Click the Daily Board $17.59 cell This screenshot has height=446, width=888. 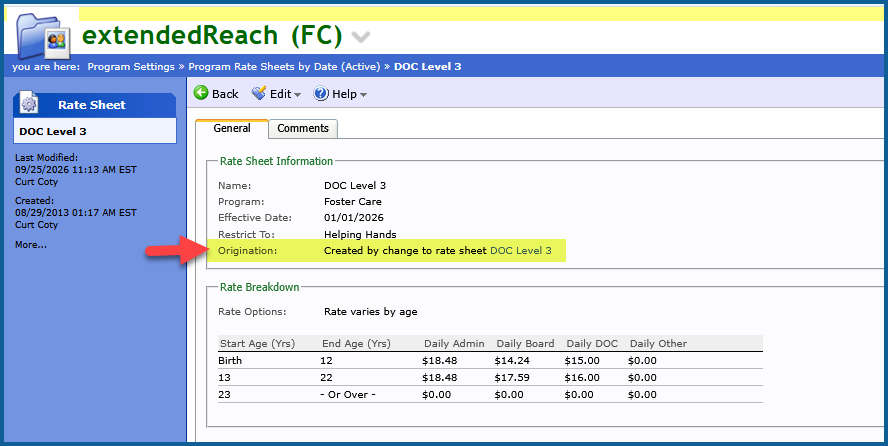coord(512,378)
